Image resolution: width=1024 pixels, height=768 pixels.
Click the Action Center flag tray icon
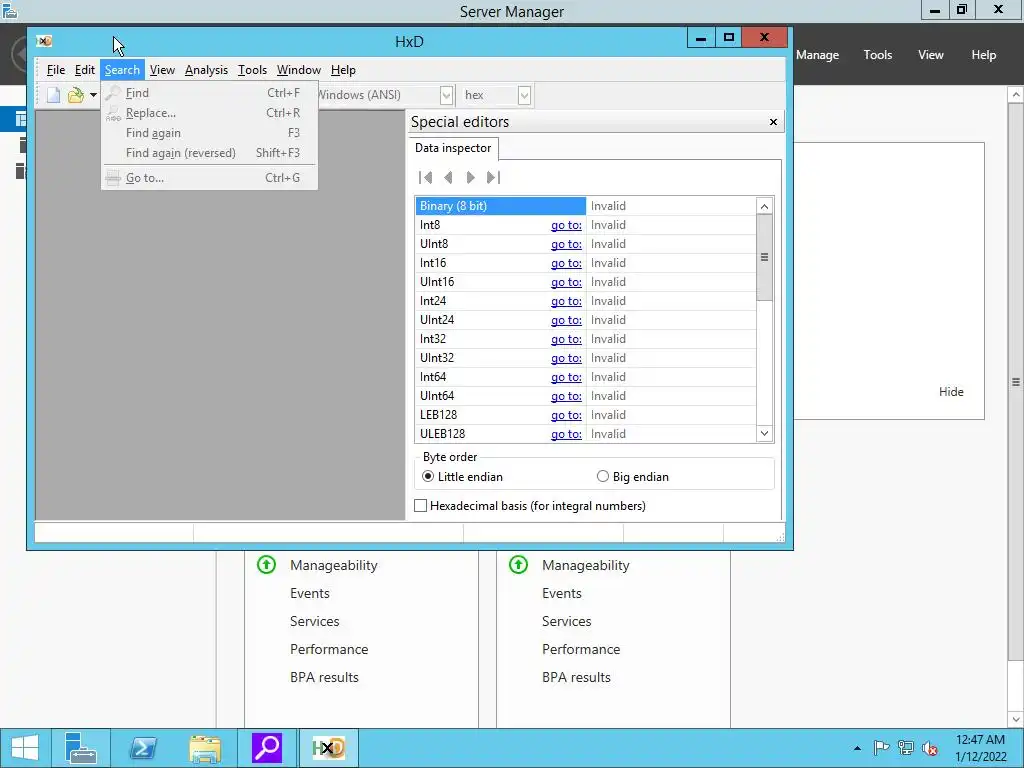click(x=881, y=748)
